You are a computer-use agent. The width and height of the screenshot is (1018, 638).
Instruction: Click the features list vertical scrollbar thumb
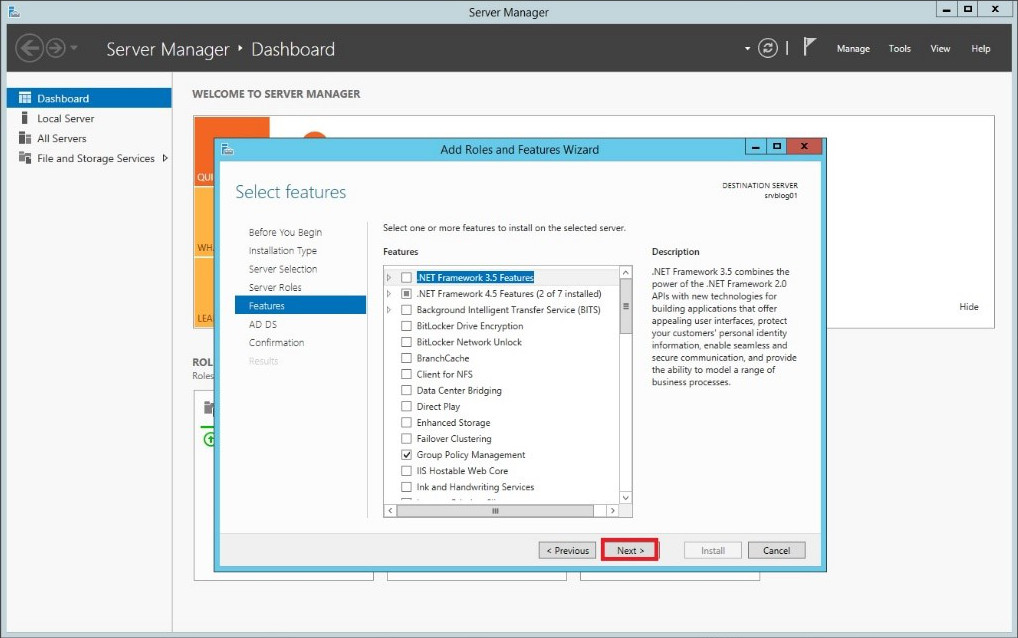[x=626, y=306]
